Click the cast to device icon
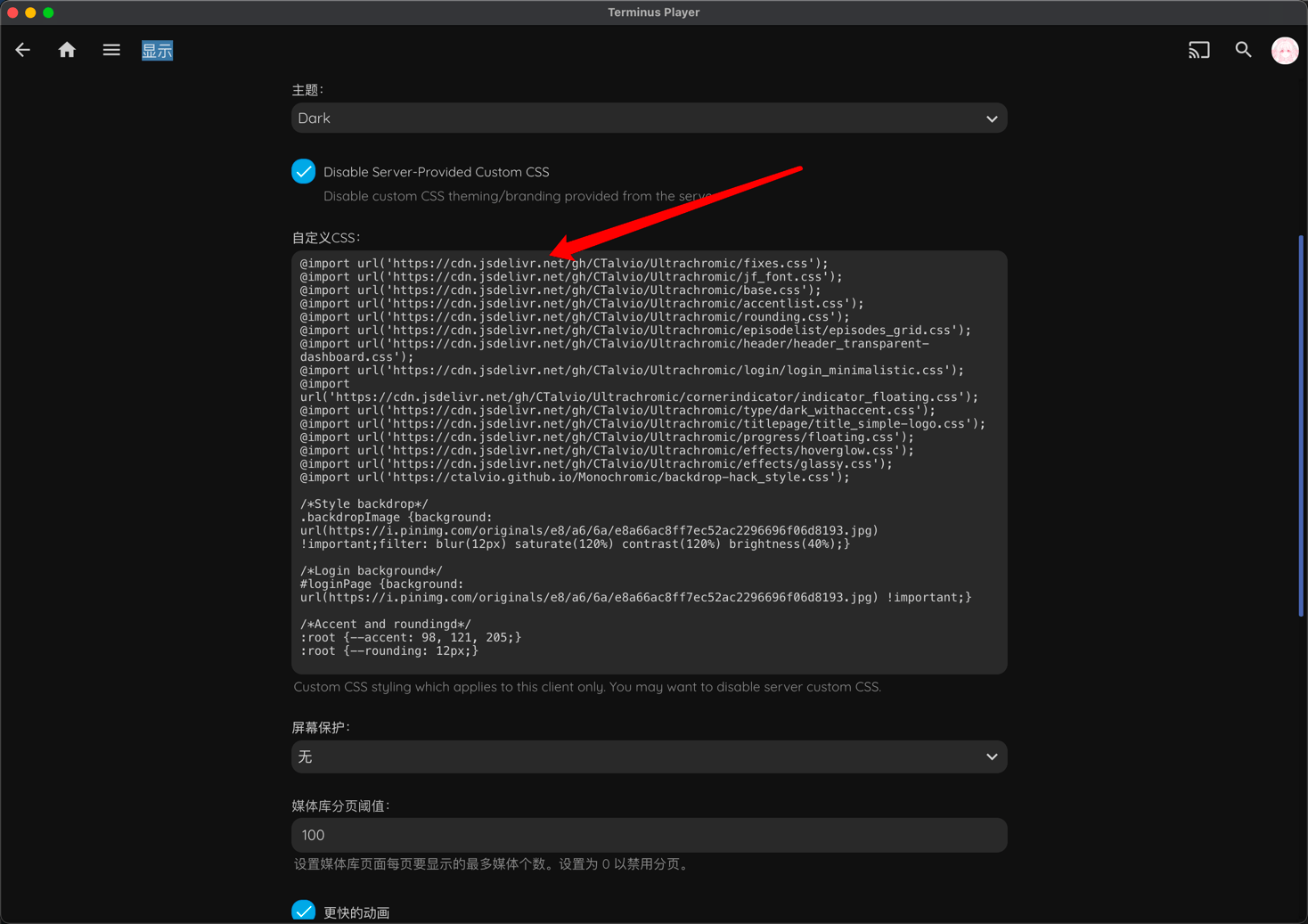 click(1198, 50)
